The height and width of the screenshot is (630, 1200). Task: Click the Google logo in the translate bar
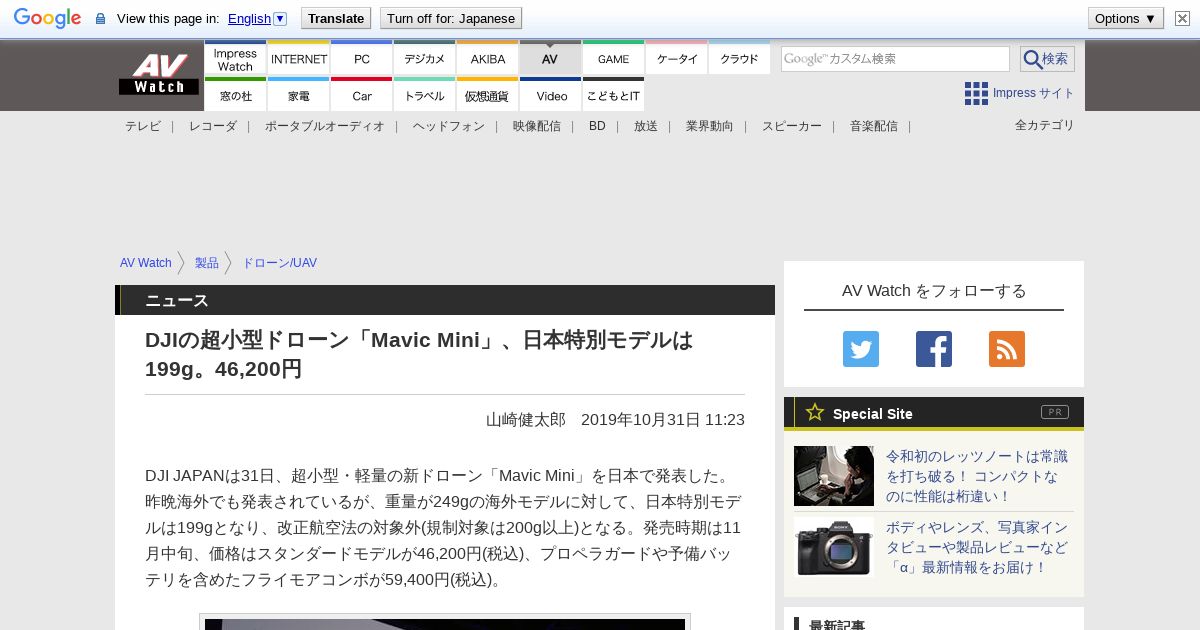point(47,18)
